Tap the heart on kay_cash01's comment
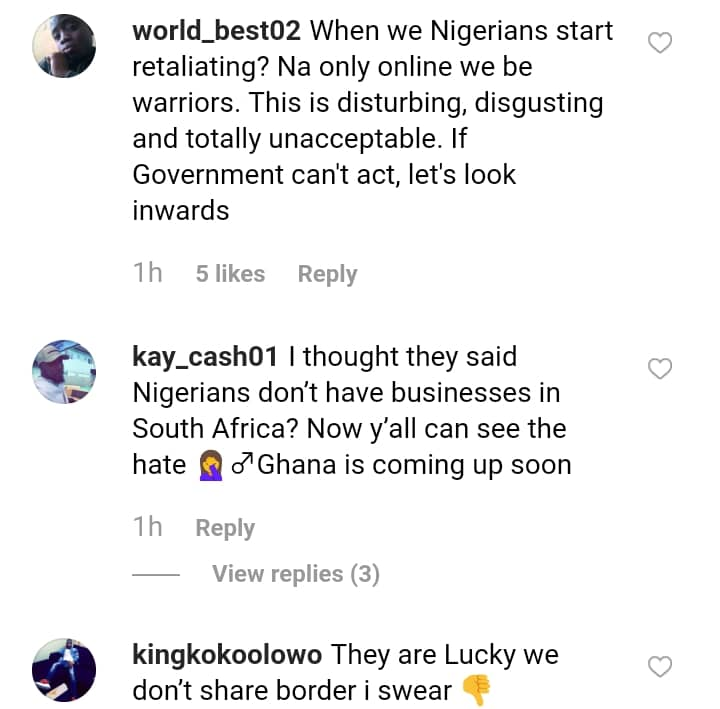 [660, 369]
